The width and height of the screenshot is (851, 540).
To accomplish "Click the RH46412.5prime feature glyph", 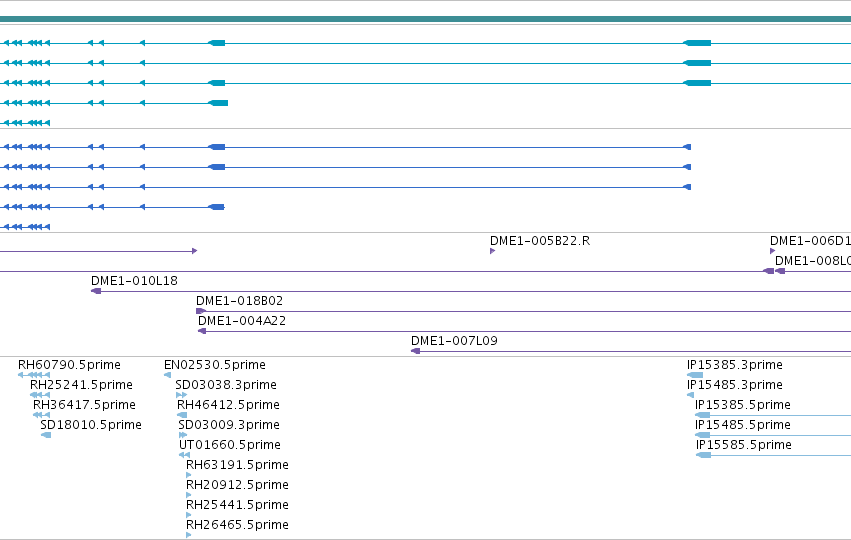I will point(182,415).
